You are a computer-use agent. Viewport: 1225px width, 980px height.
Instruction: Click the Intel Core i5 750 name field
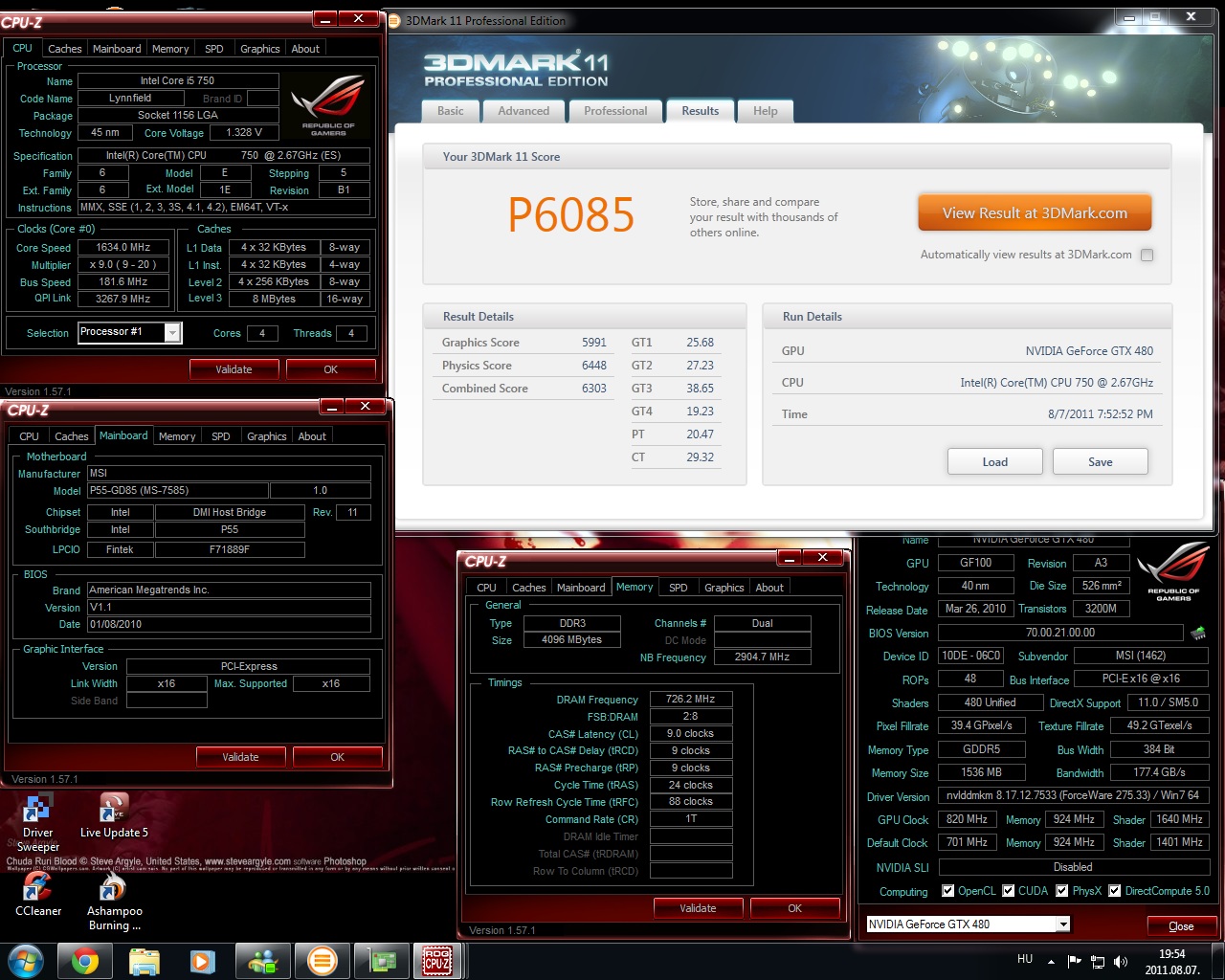pyautogui.click(x=177, y=80)
